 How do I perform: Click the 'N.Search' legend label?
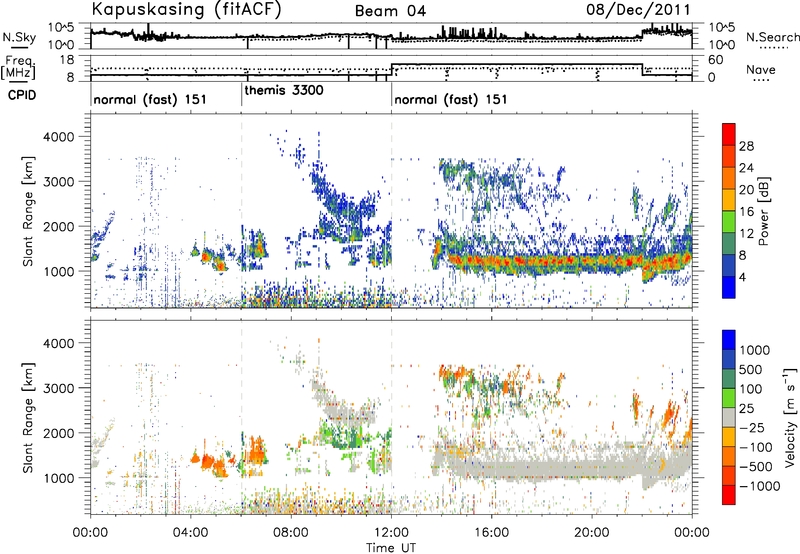[x=772, y=37]
